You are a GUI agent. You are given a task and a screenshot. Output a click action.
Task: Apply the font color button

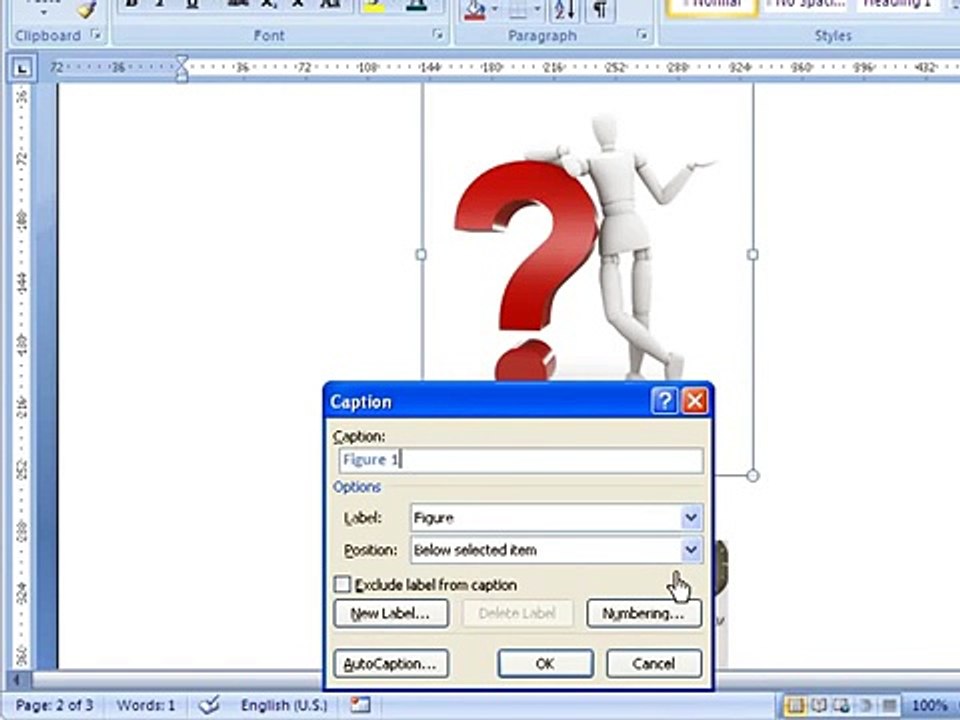[416, 7]
